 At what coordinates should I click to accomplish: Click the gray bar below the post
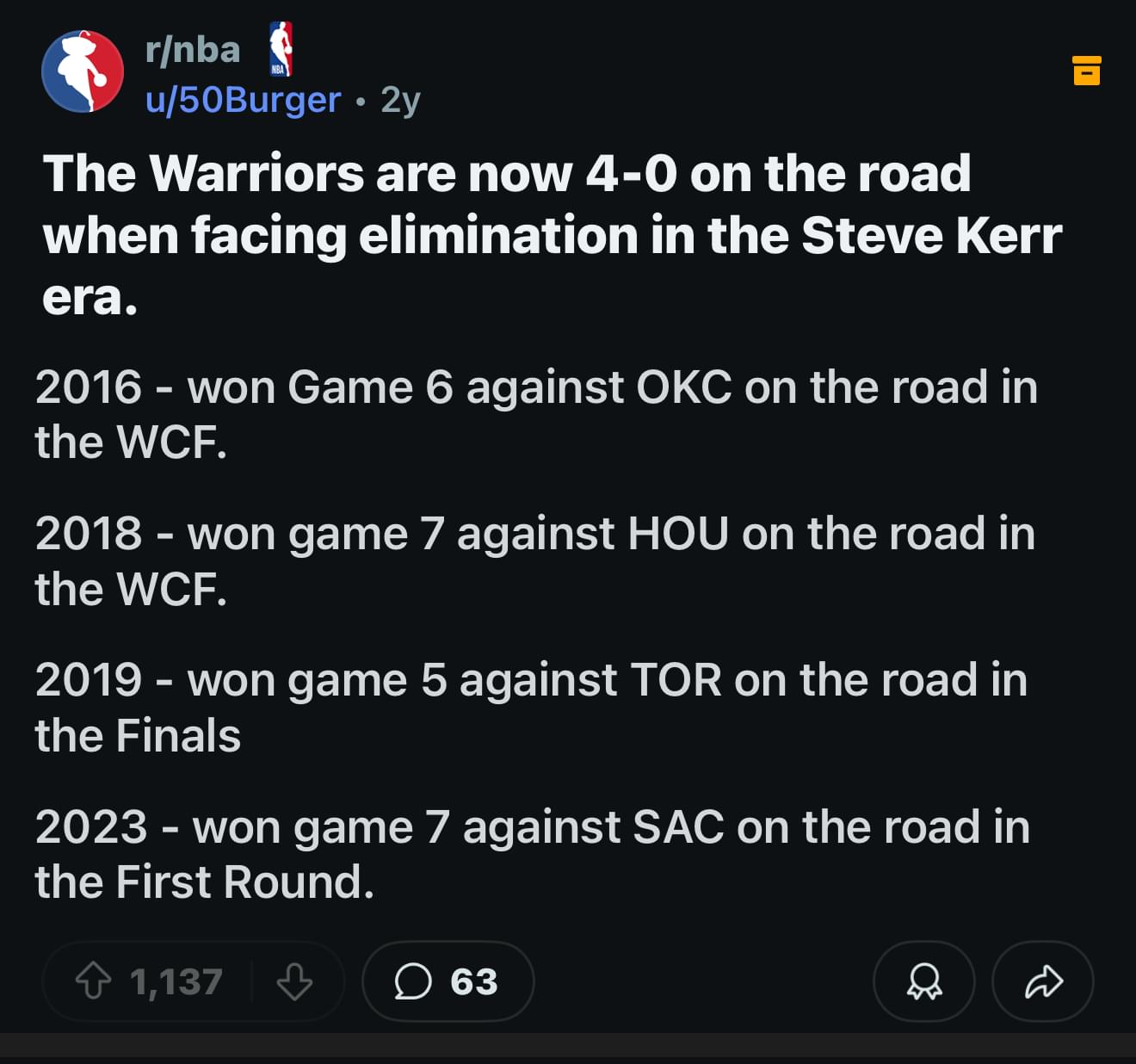(x=568, y=1044)
